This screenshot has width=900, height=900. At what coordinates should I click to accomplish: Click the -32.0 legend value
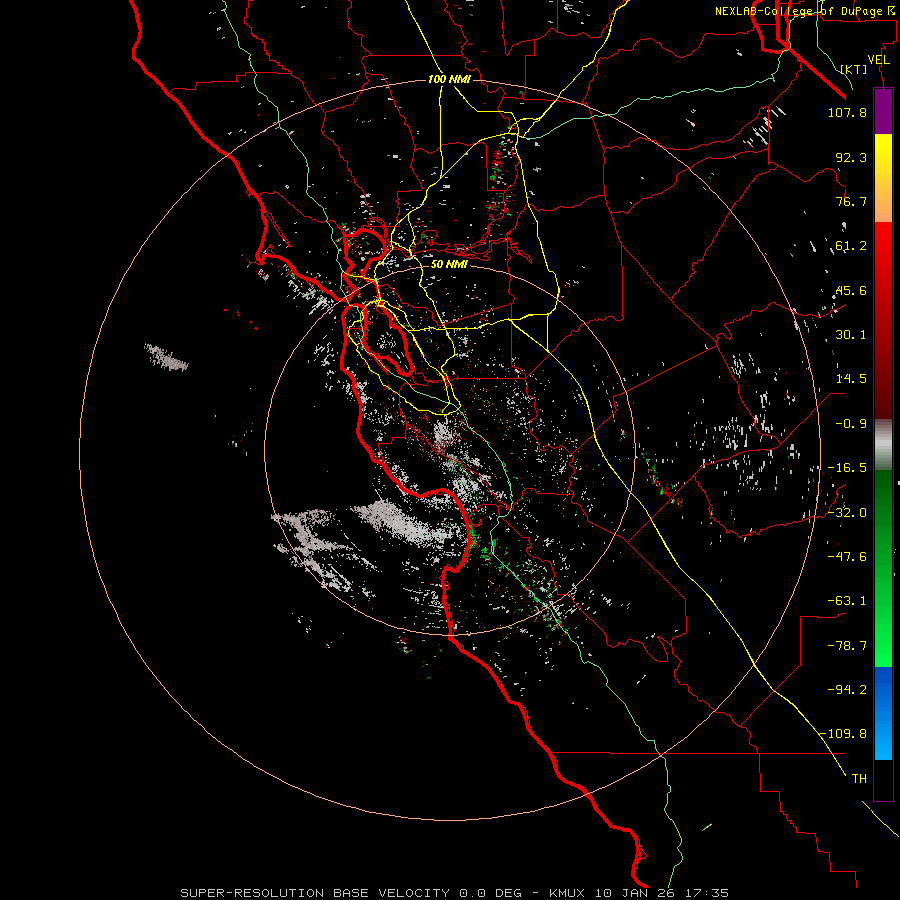tap(847, 513)
